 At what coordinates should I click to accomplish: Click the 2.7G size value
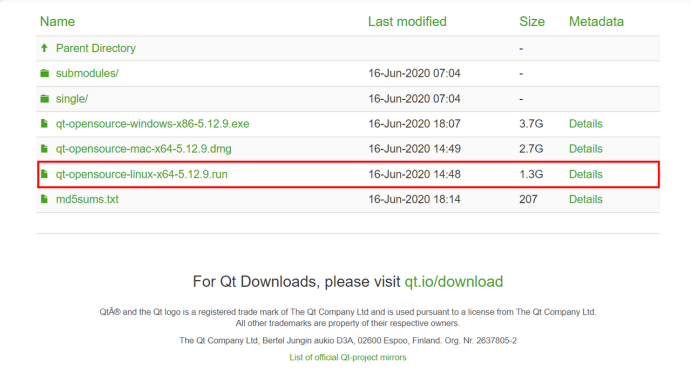[x=531, y=149]
